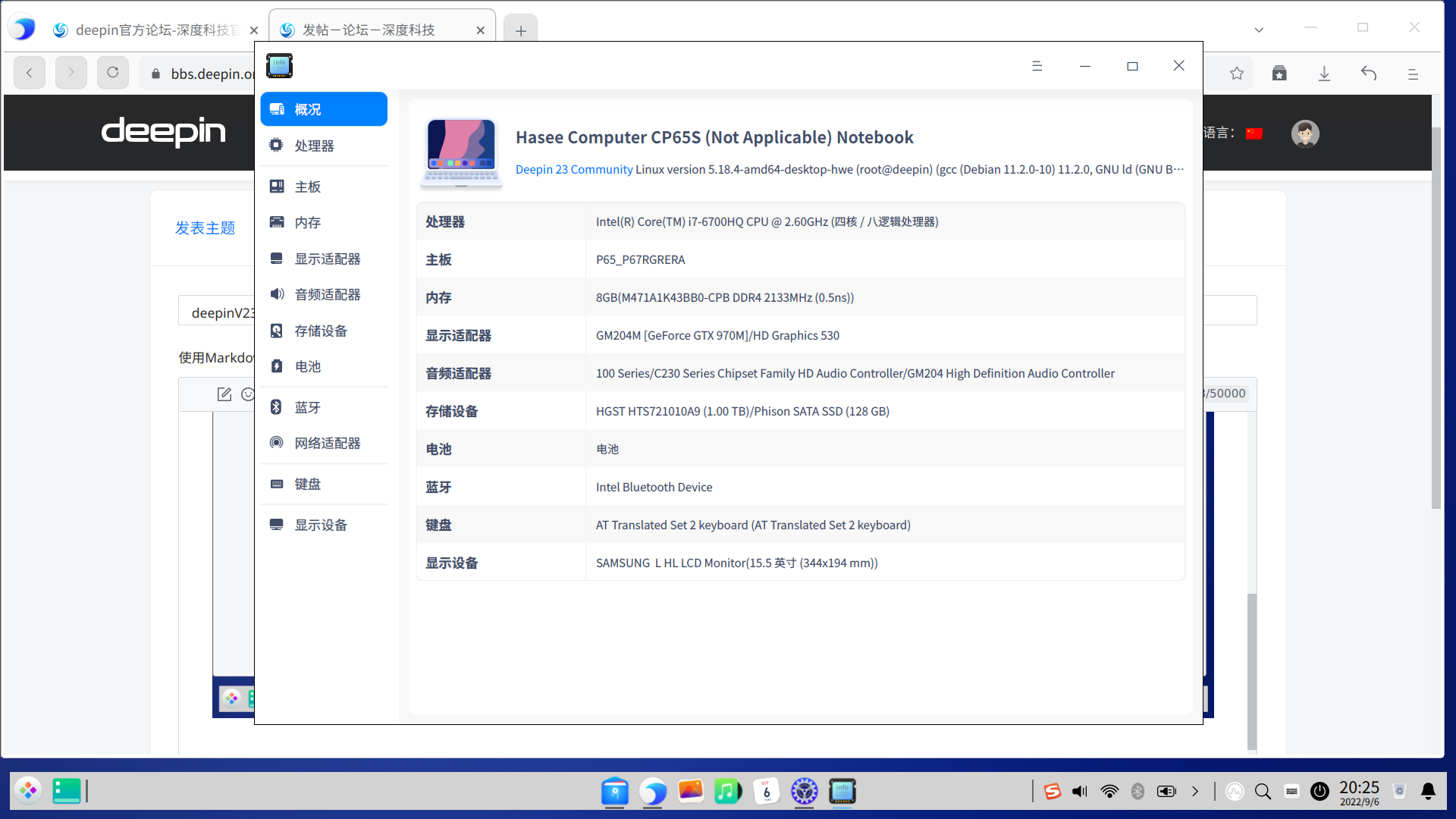Open device manager hamburger menu
Screen dimensions: 1456x819
[1037, 66]
